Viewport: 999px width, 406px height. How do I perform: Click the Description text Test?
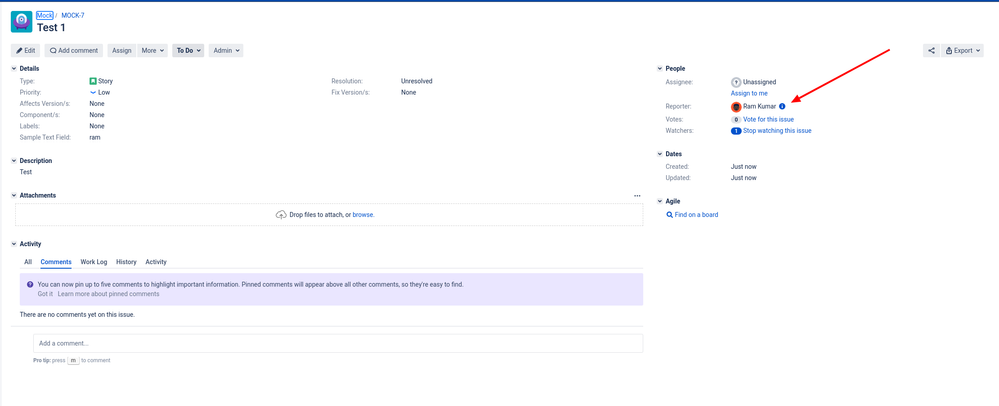25,172
